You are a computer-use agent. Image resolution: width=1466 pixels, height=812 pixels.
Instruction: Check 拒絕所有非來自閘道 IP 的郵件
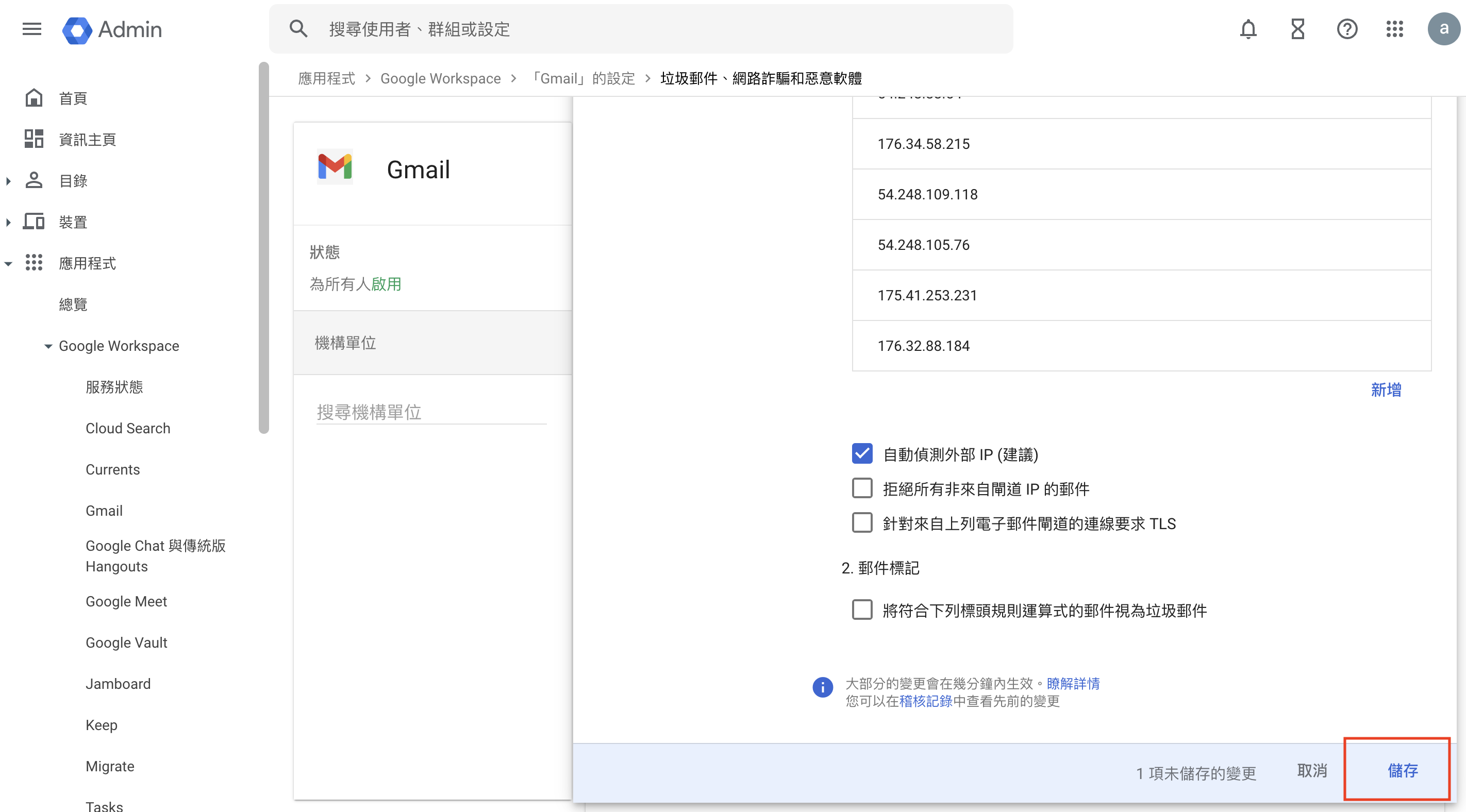pos(862,488)
